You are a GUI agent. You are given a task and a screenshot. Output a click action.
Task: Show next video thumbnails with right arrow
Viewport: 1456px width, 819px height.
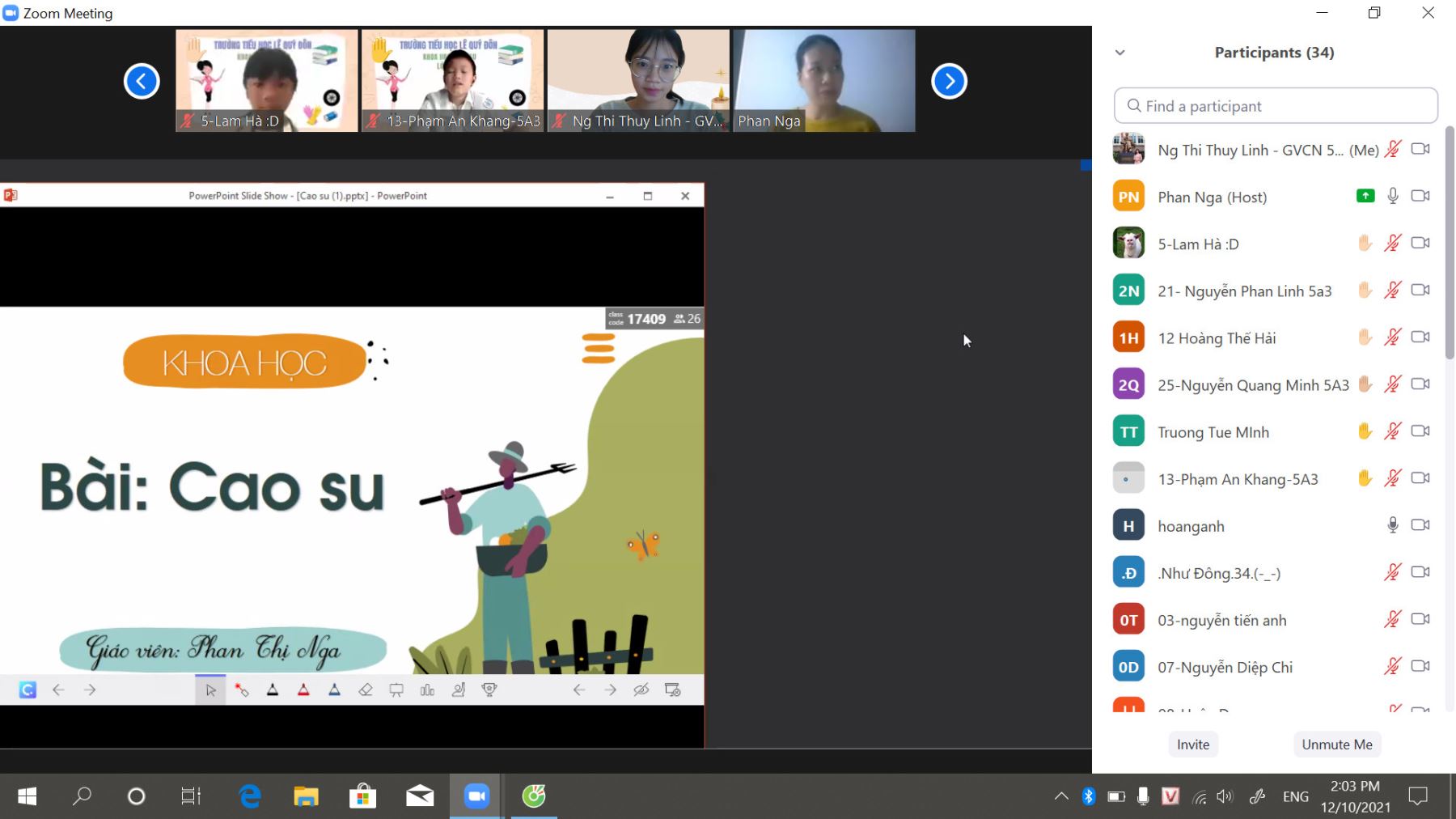tap(949, 81)
